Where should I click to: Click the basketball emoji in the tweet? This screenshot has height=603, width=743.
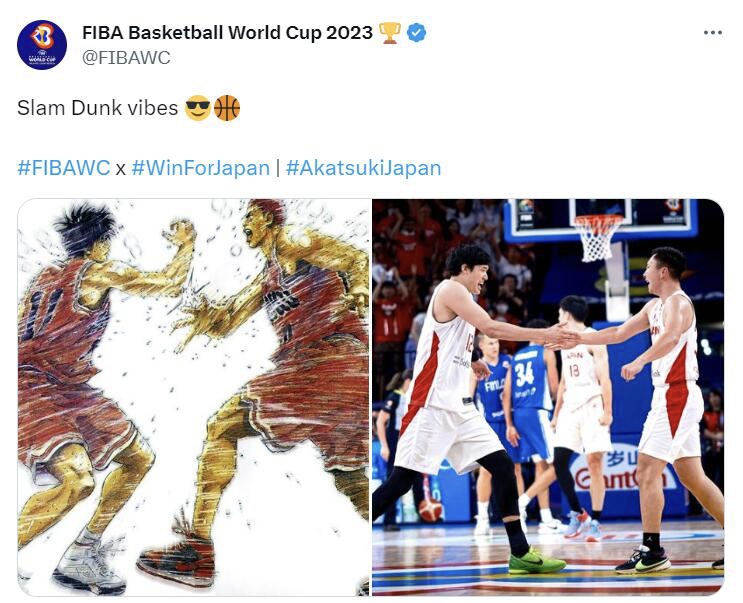tap(227, 108)
